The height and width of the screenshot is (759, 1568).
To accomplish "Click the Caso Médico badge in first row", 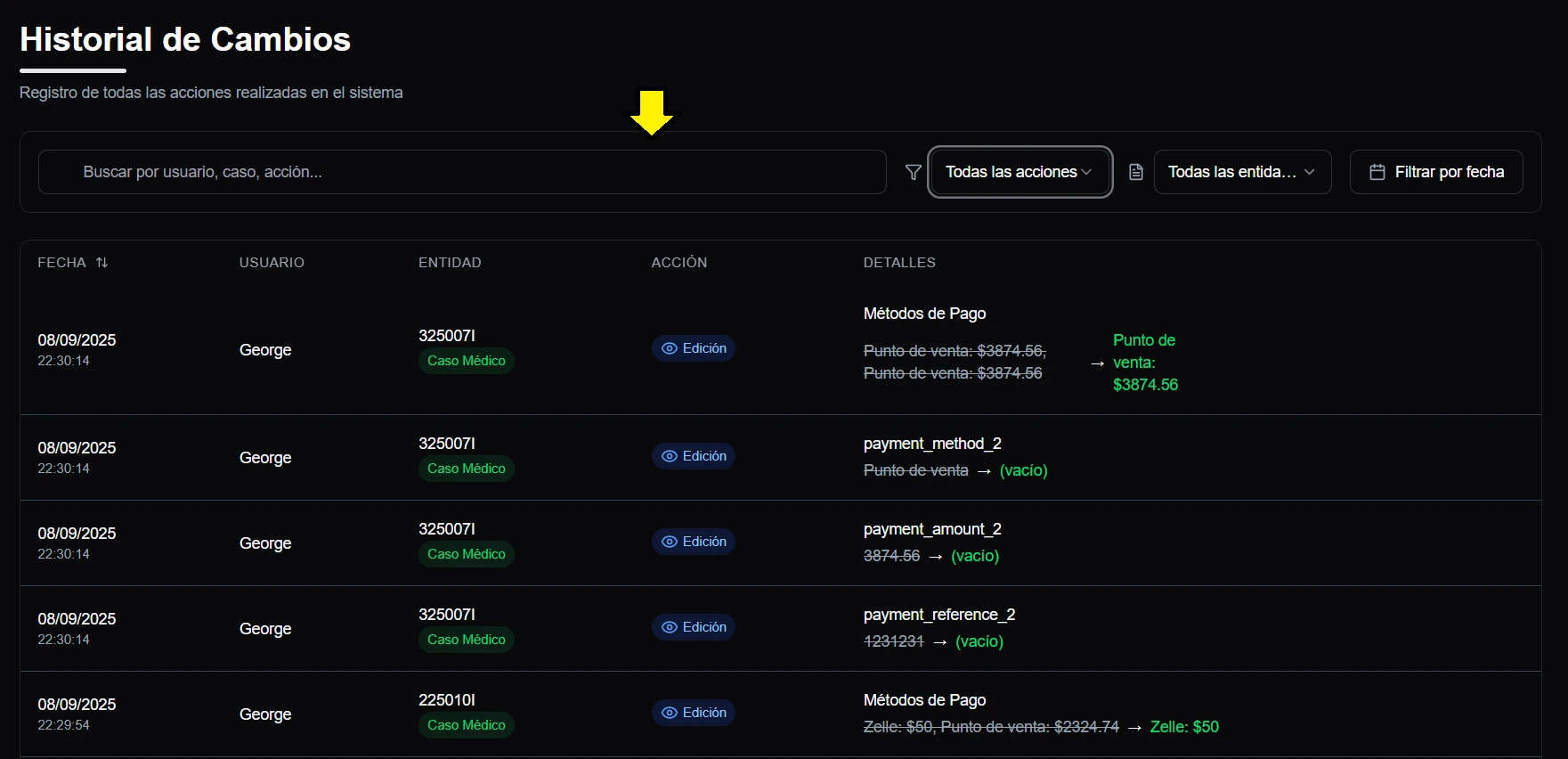I will coord(466,361).
